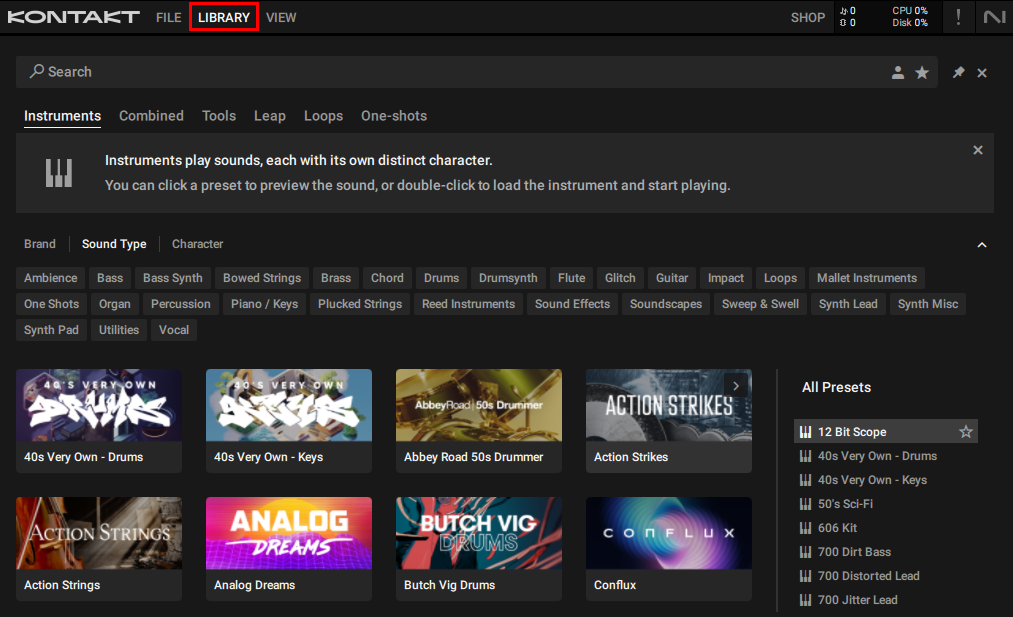Click the exclamation alert icon
This screenshot has width=1013, height=617.
(958, 17)
